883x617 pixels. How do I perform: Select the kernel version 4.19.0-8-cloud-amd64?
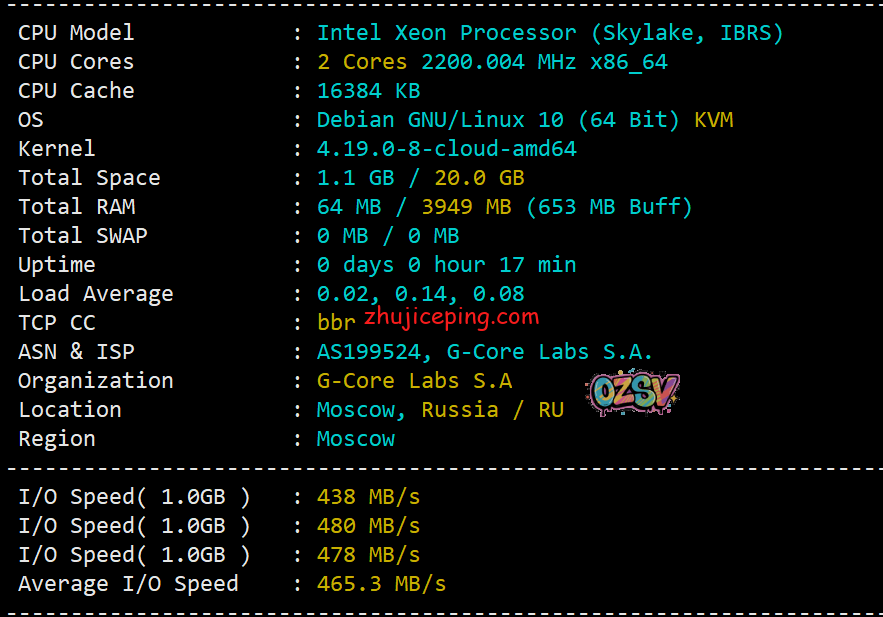coord(446,149)
